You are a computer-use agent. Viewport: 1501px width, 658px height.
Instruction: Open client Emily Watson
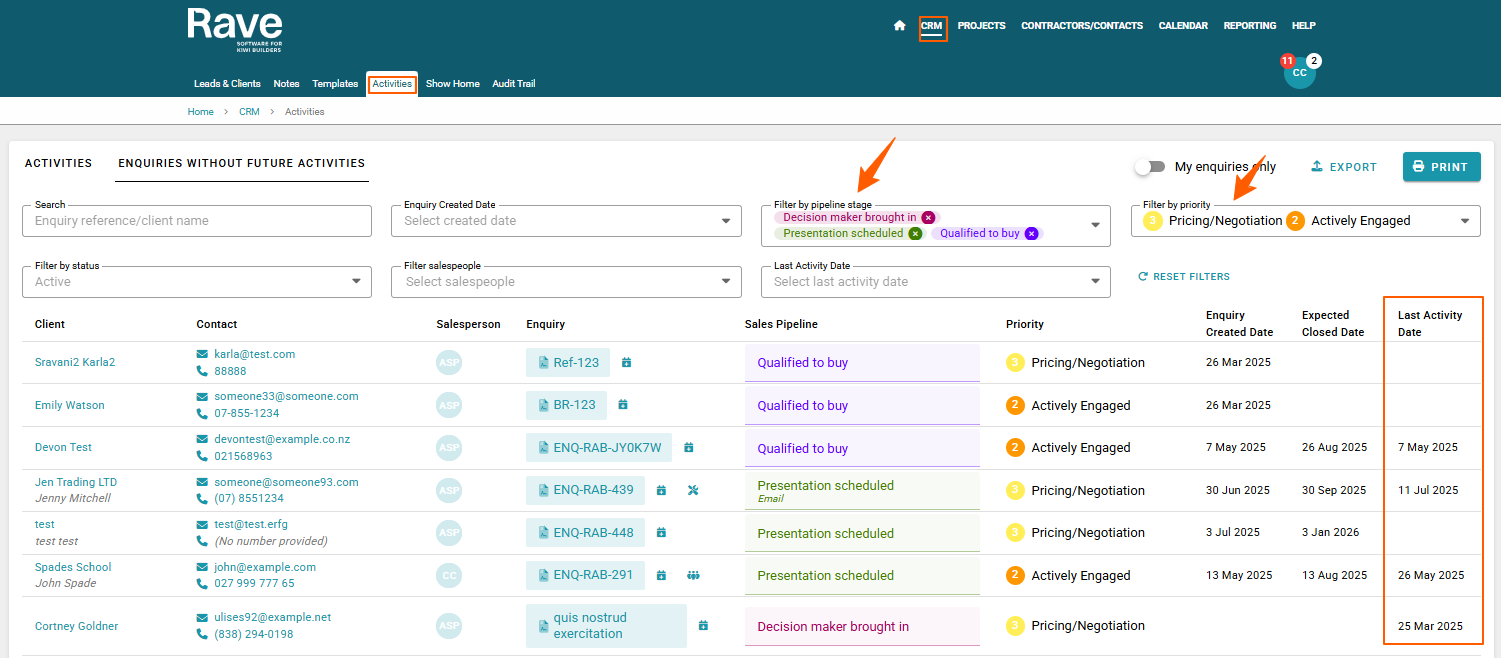[x=70, y=405]
